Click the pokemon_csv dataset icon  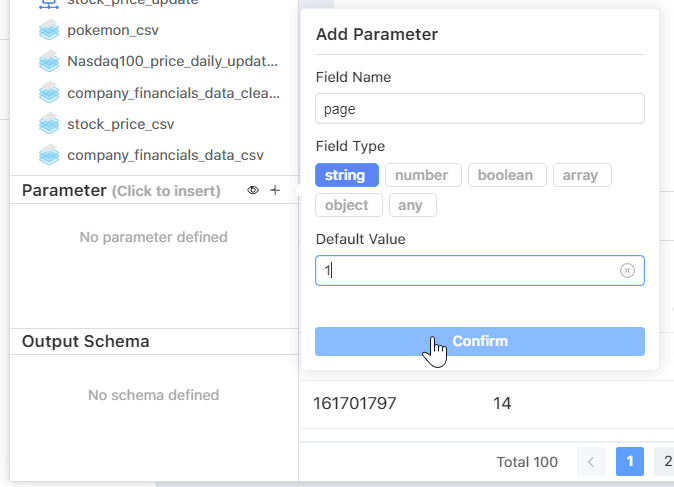pyautogui.click(x=50, y=31)
